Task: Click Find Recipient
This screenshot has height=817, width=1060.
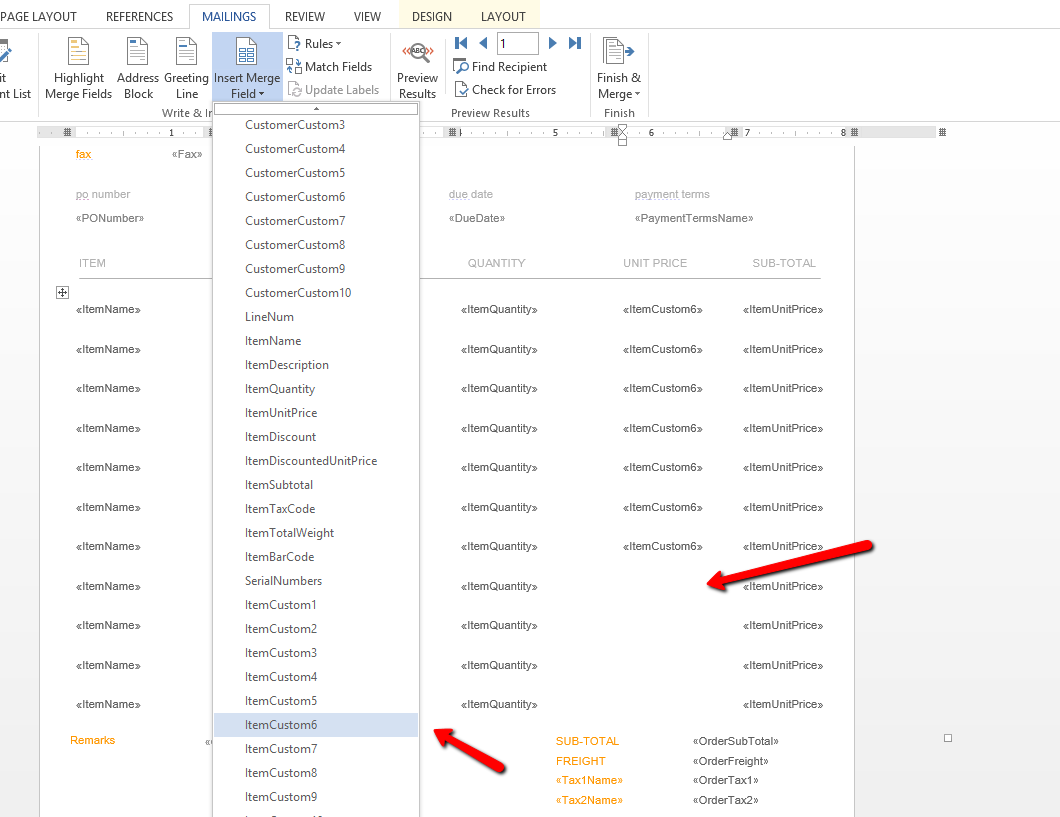Action: click(500, 67)
